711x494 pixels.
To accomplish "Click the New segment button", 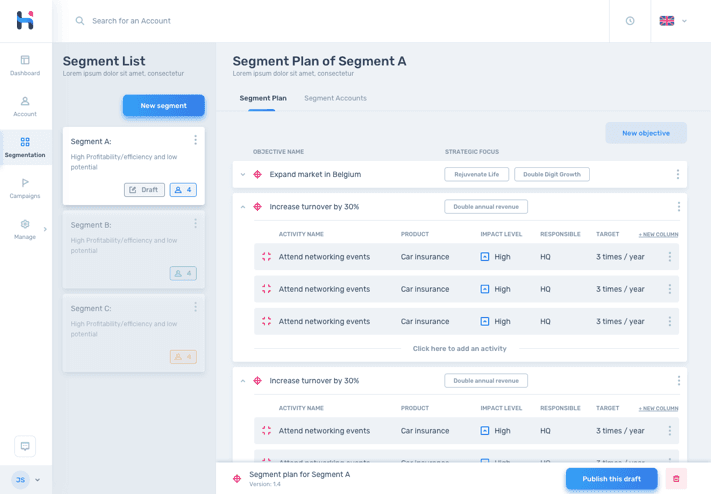I will tap(164, 105).
